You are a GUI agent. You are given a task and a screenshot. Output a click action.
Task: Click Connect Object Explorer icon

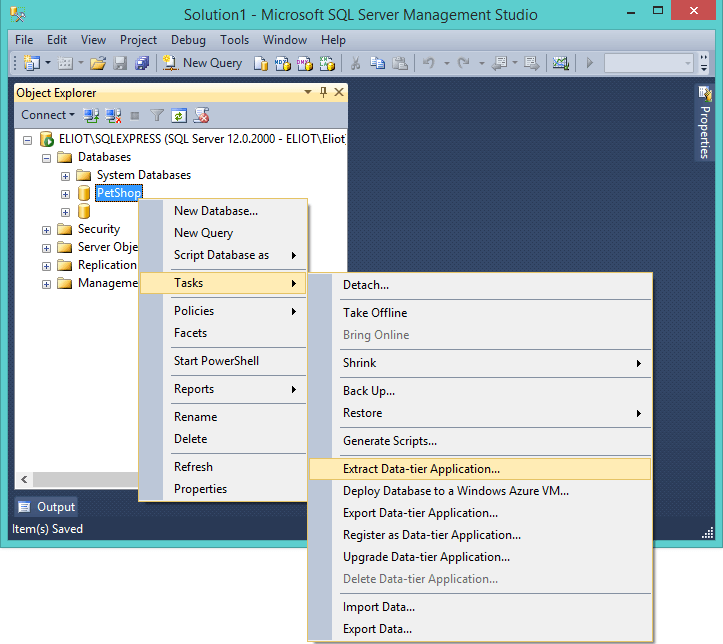tap(91, 115)
